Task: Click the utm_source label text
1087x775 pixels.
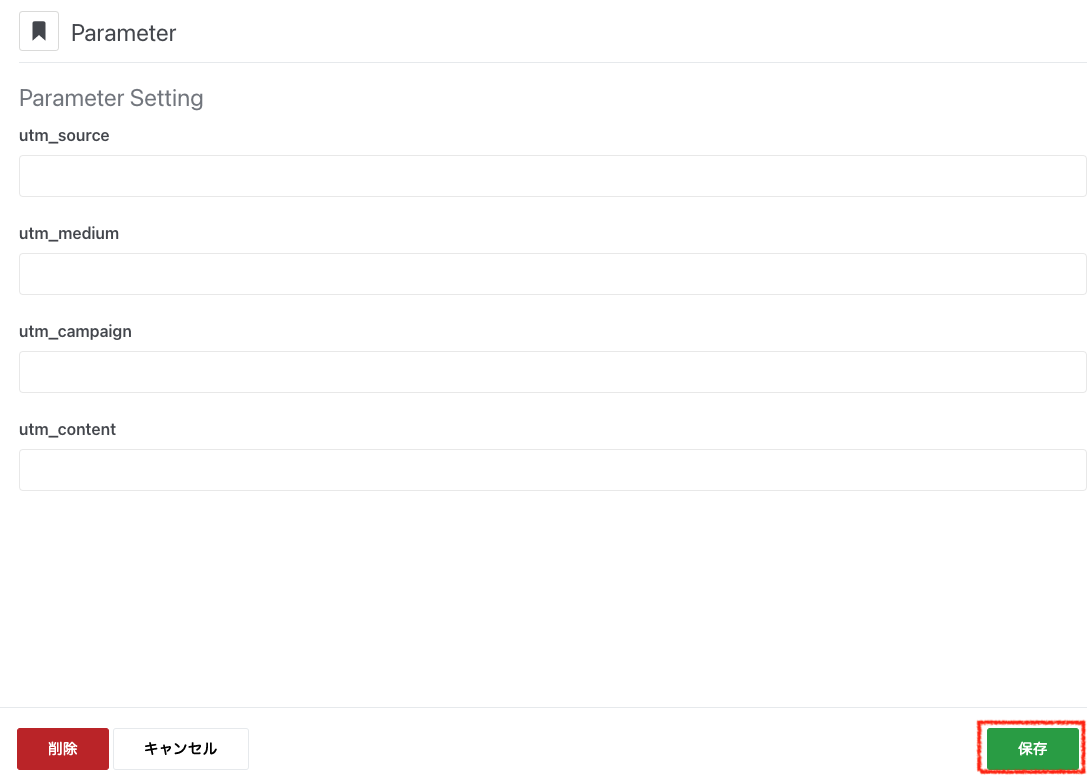Action: pyautogui.click(x=64, y=135)
